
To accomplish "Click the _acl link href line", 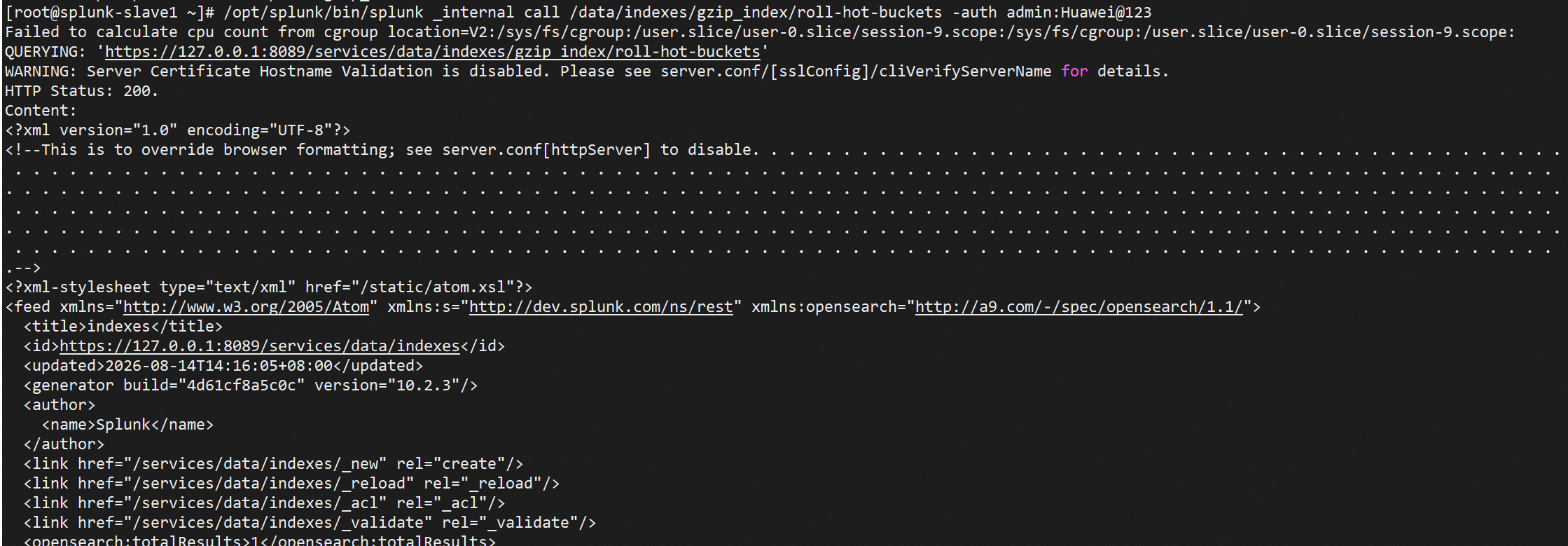I will click(265, 503).
